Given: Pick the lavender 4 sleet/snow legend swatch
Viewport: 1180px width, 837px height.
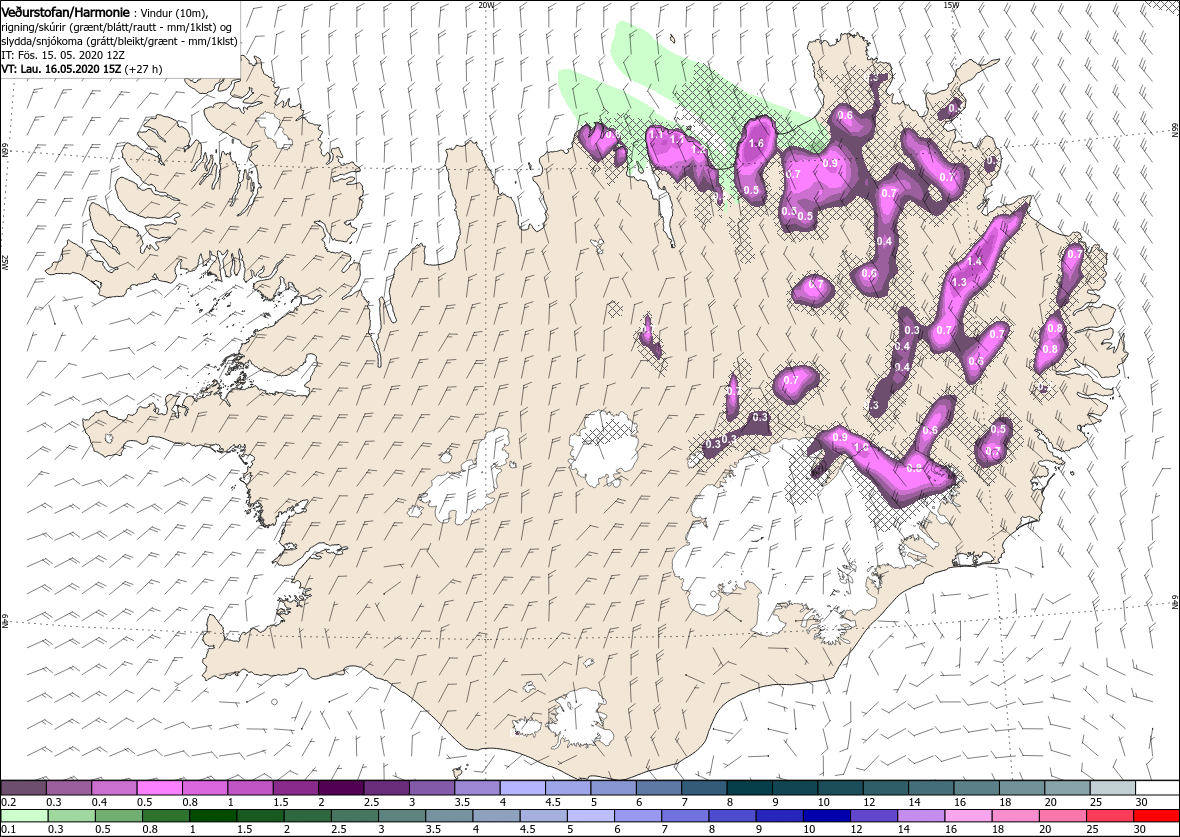Looking at the screenshot, I should pos(522,787).
